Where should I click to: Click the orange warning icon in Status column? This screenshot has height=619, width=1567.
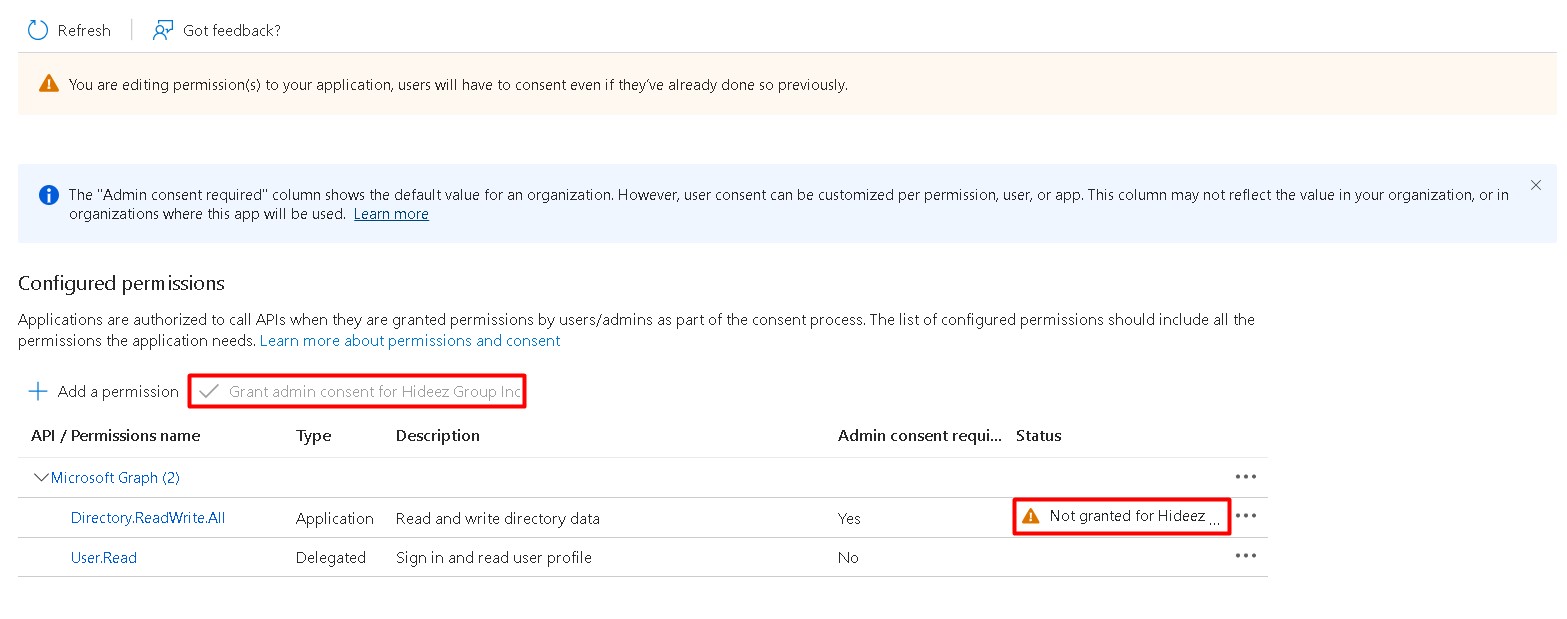pyautogui.click(x=1031, y=516)
